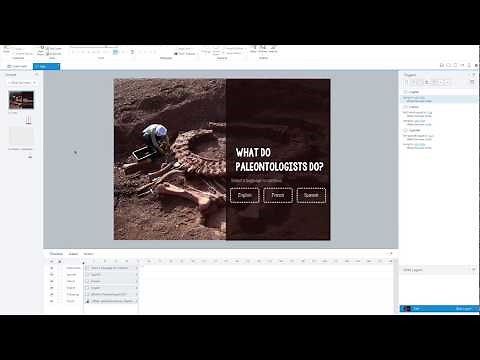Click the Spanish button on the slide
480x360 pixels.
[311, 195]
